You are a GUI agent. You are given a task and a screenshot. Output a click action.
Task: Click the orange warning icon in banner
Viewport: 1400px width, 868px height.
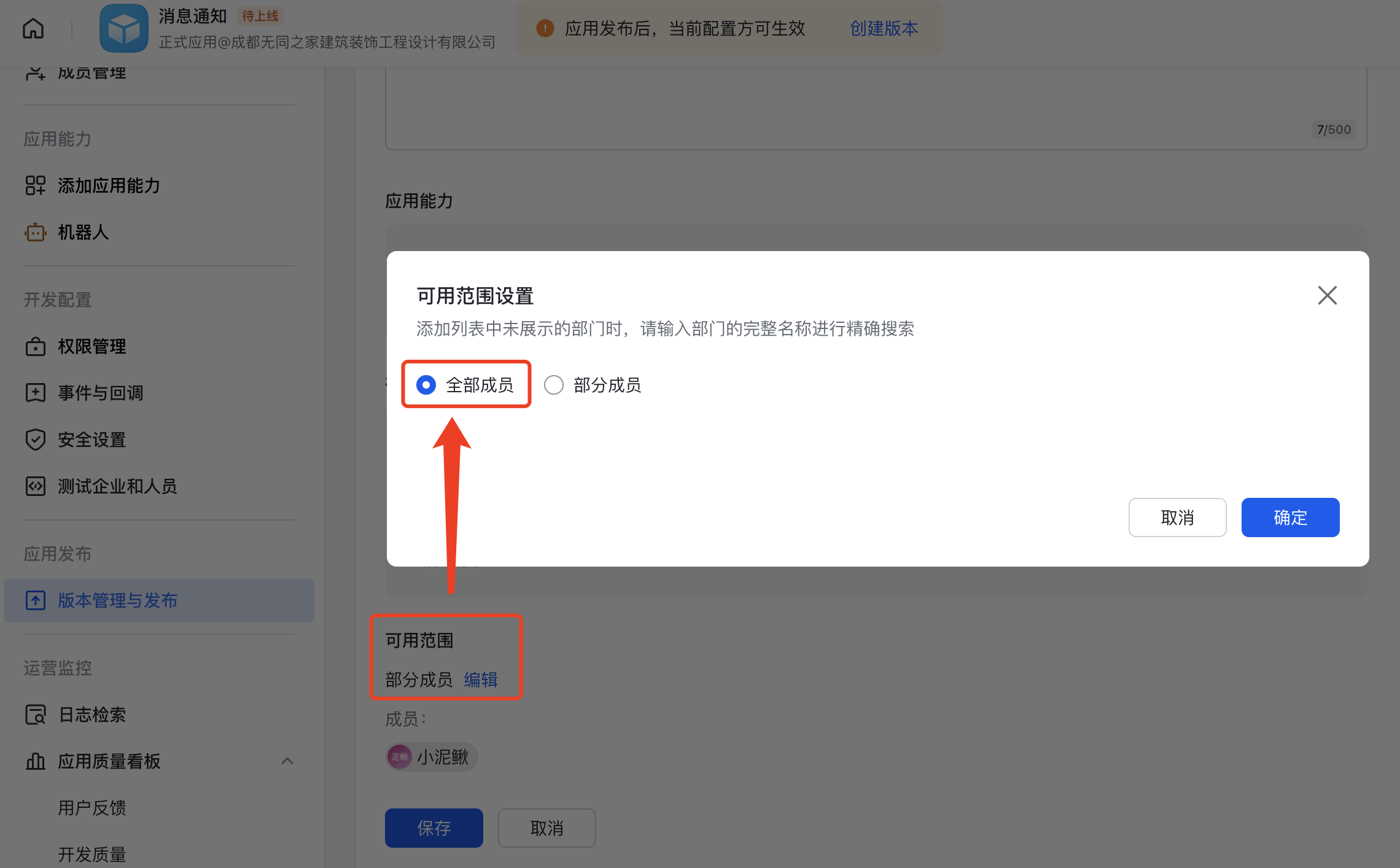(x=545, y=28)
